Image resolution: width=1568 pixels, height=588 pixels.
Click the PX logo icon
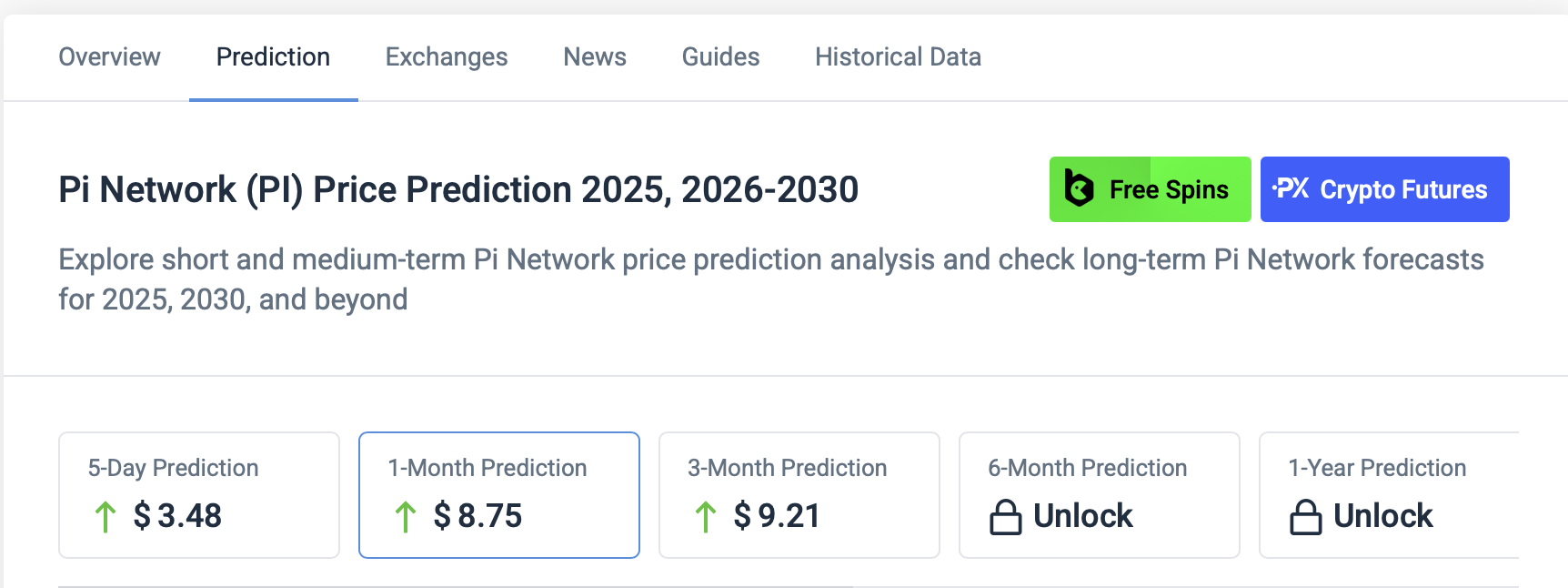click(x=1291, y=188)
